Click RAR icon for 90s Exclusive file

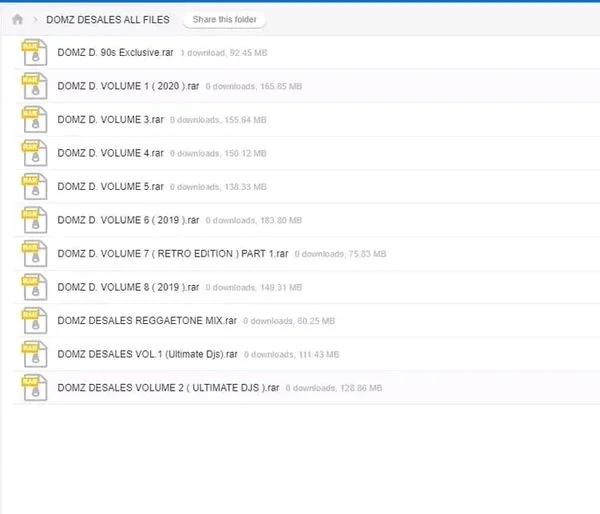34,52
